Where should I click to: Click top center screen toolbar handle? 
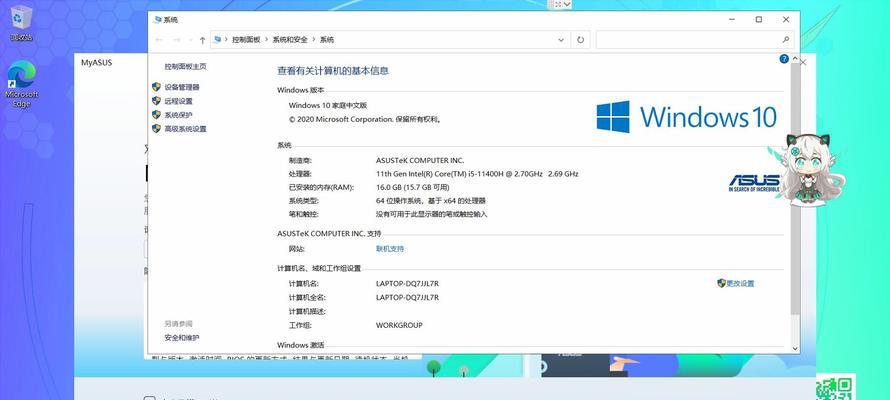559,5
